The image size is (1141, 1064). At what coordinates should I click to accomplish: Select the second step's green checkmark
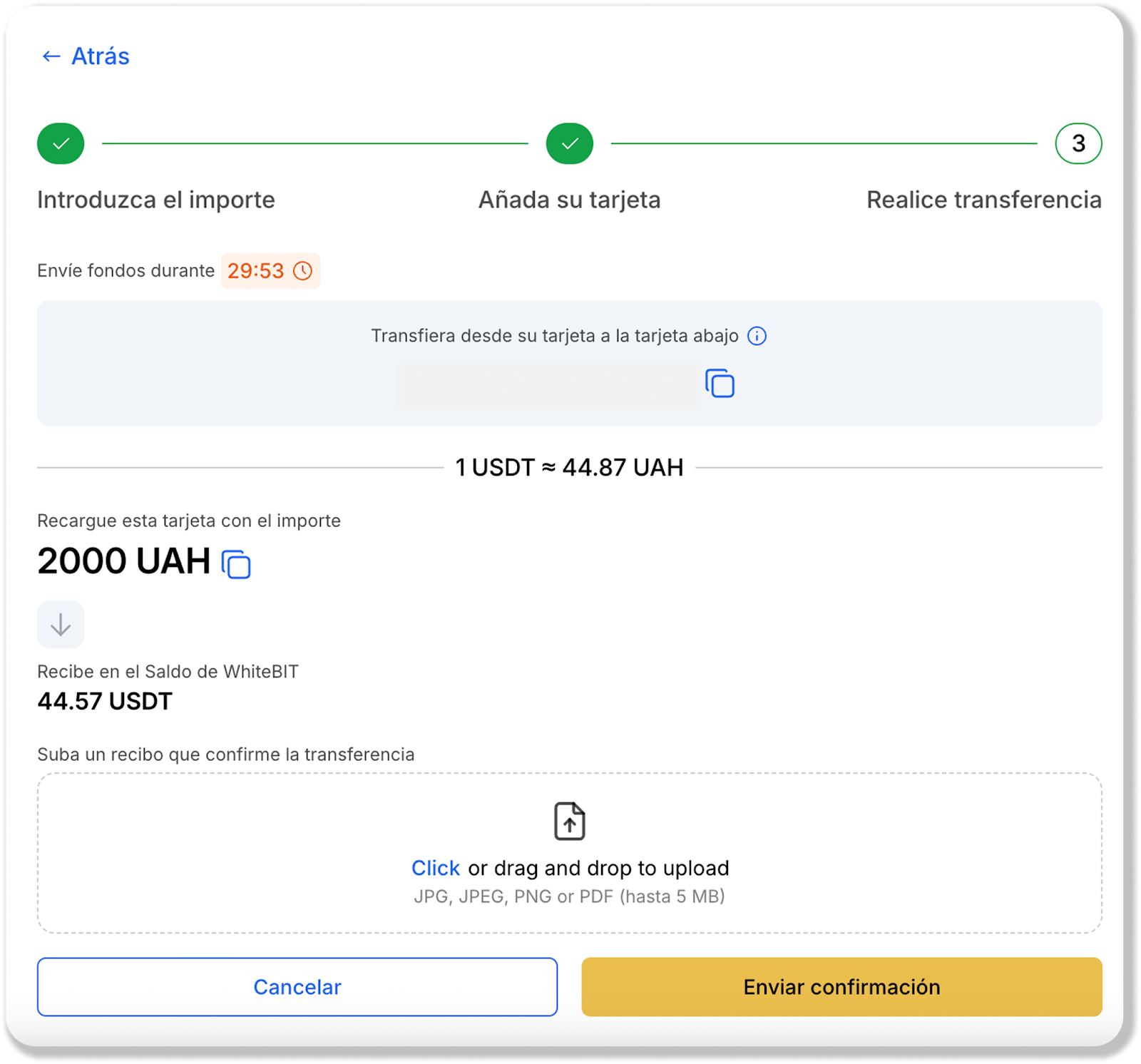tap(569, 143)
